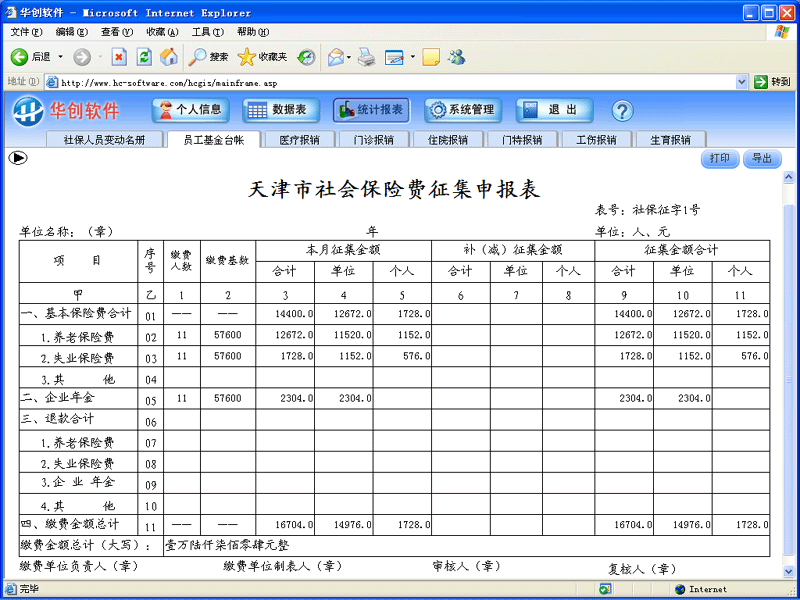Click the 打印 button
Screen dimensions: 800x600
(x=720, y=159)
